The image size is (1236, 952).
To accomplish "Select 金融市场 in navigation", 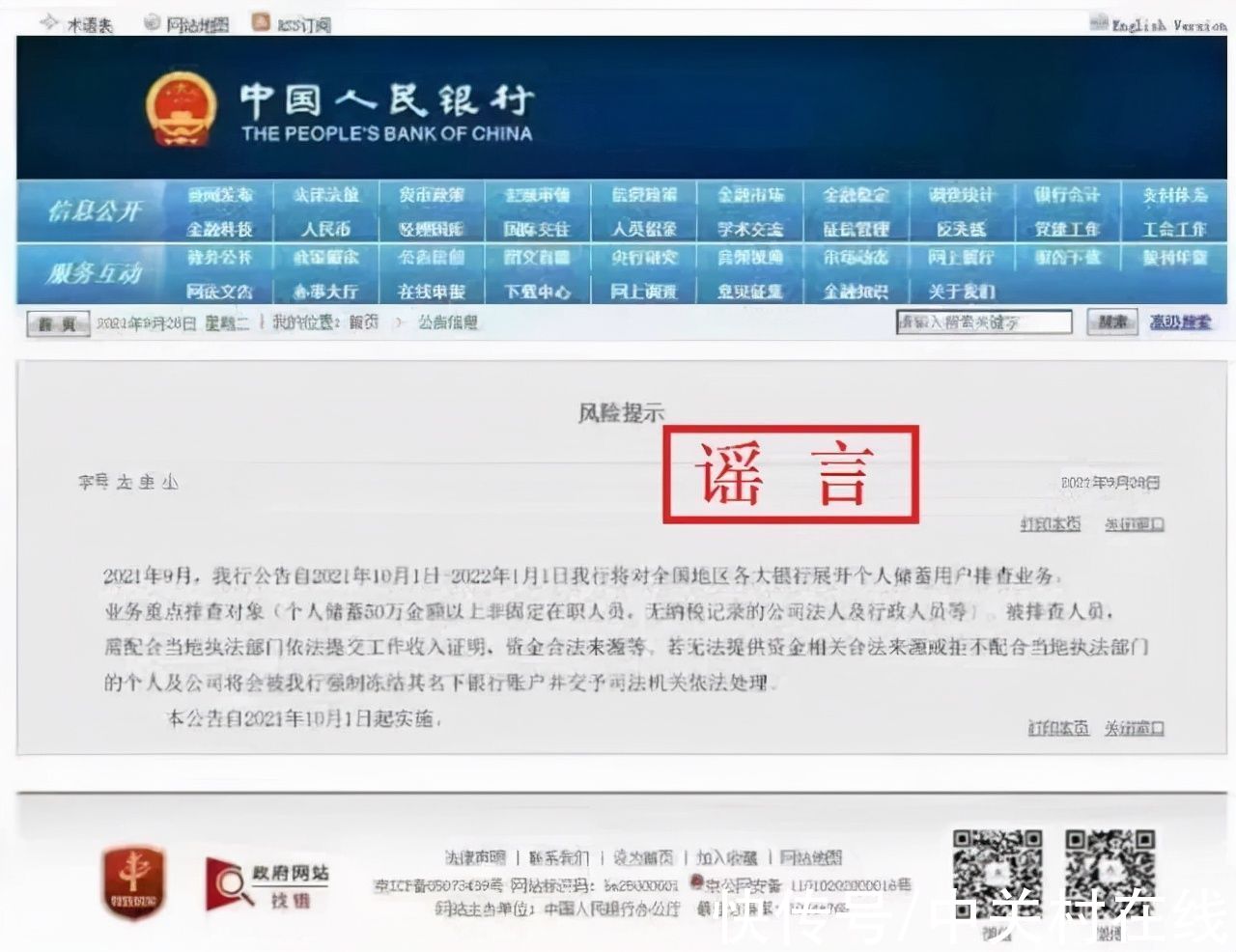I will pos(750,195).
